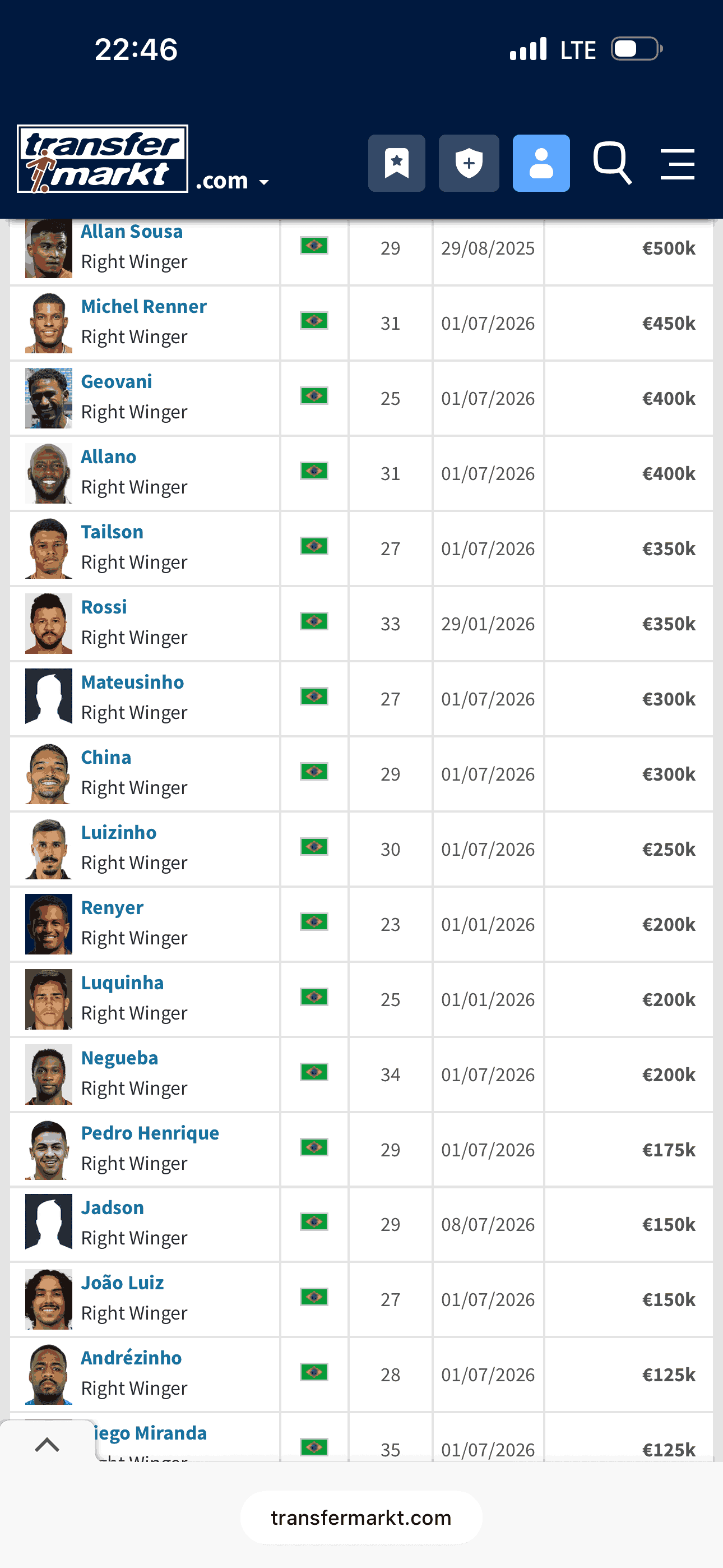This screenshot has width=723, height=1568.
Task: Tap the transfermarkt.com address bar
Action: pos(361,1518)
